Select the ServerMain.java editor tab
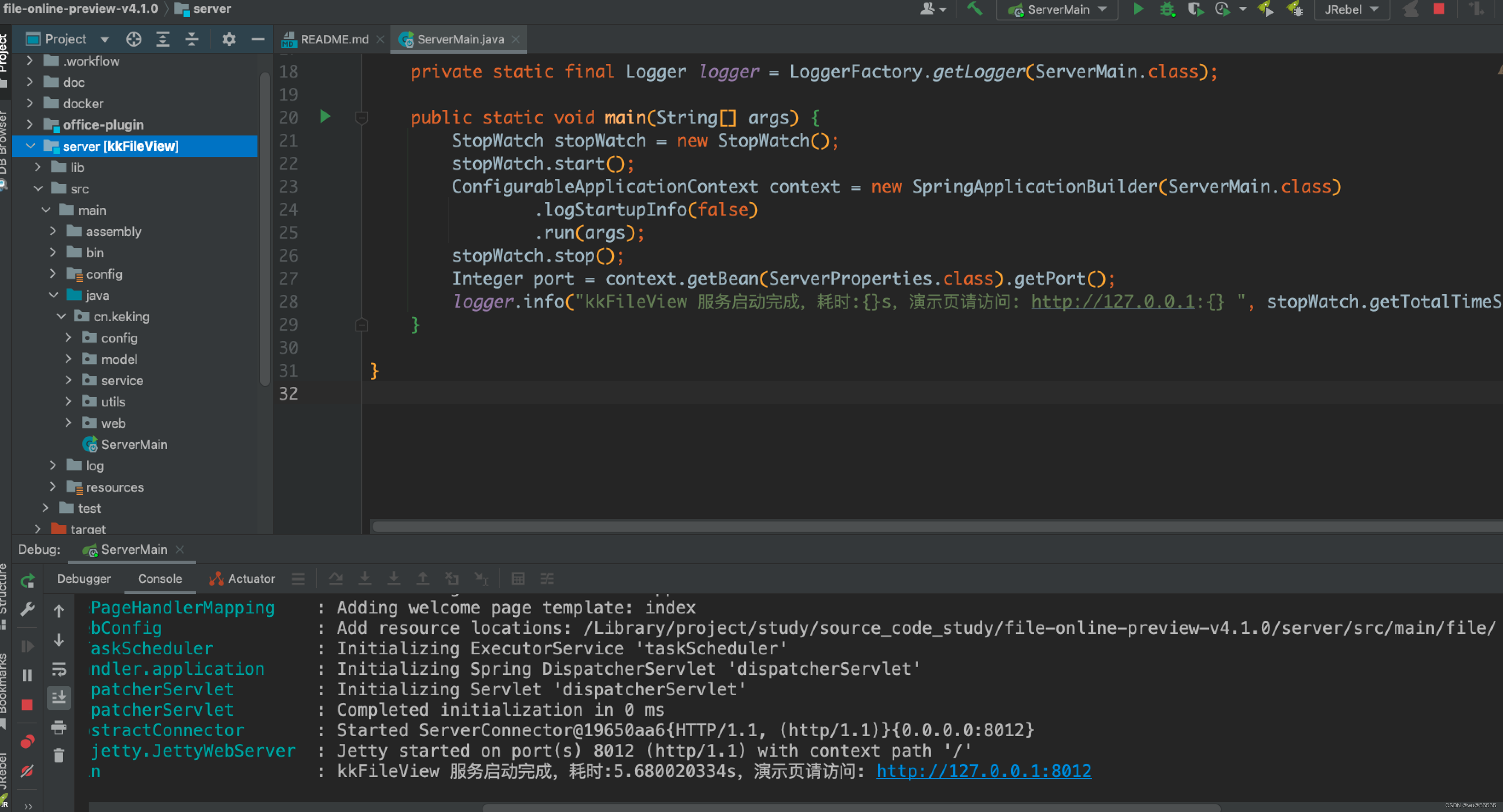This screenshot has height=812, width=1503. pyautogui.click(x=460, y=39)
